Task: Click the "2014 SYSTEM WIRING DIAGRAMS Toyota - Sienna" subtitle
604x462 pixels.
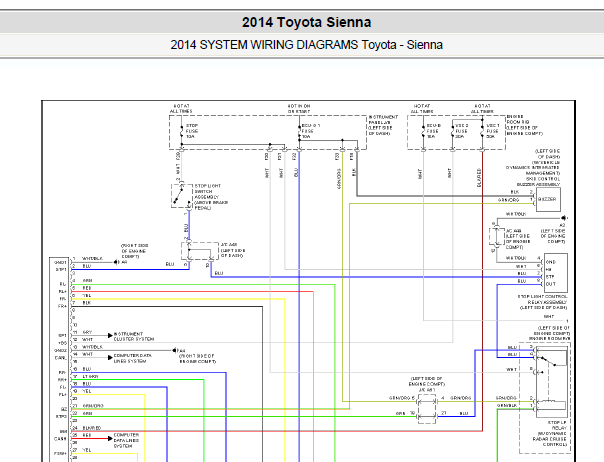Action: 306,45
